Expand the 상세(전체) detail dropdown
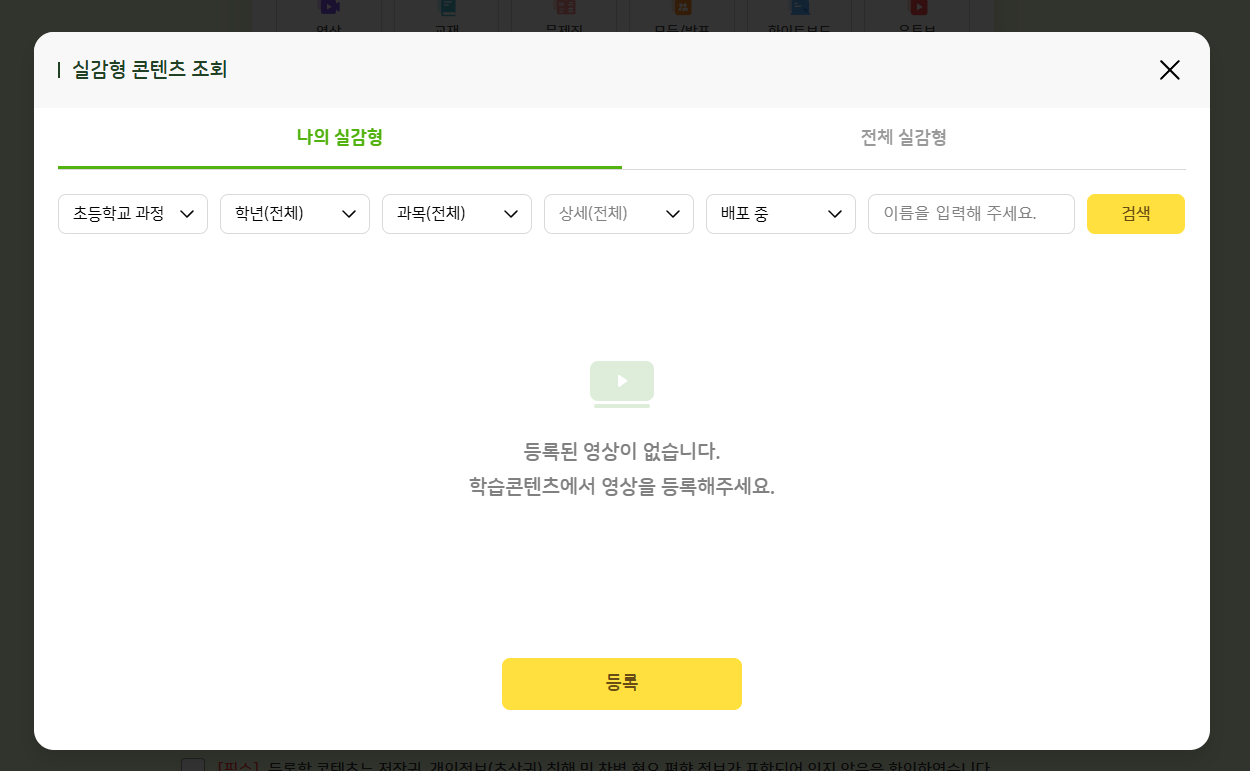 (619, 214)
